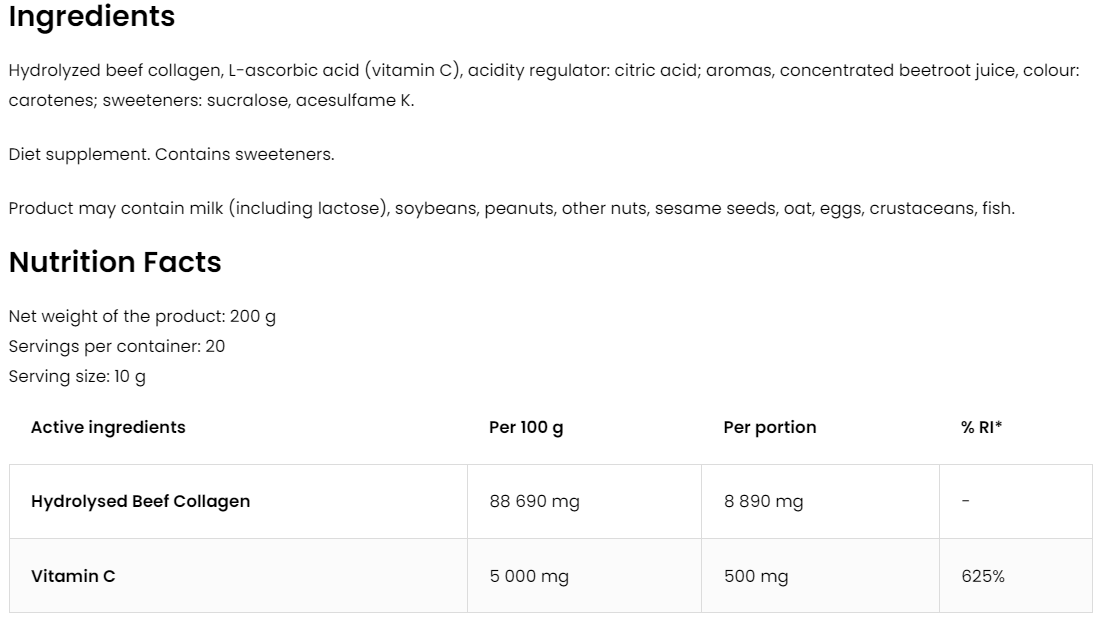Click the 'Per 100 g' column header
Image resolution: width=1098 pixels, height=620 pixels.
[x=526, y=427]
